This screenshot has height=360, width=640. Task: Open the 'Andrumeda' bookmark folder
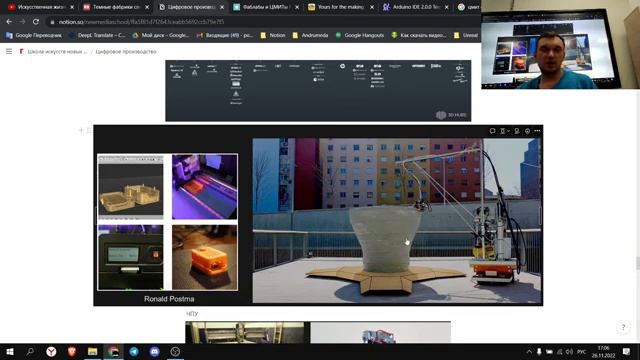pos(310,36)
